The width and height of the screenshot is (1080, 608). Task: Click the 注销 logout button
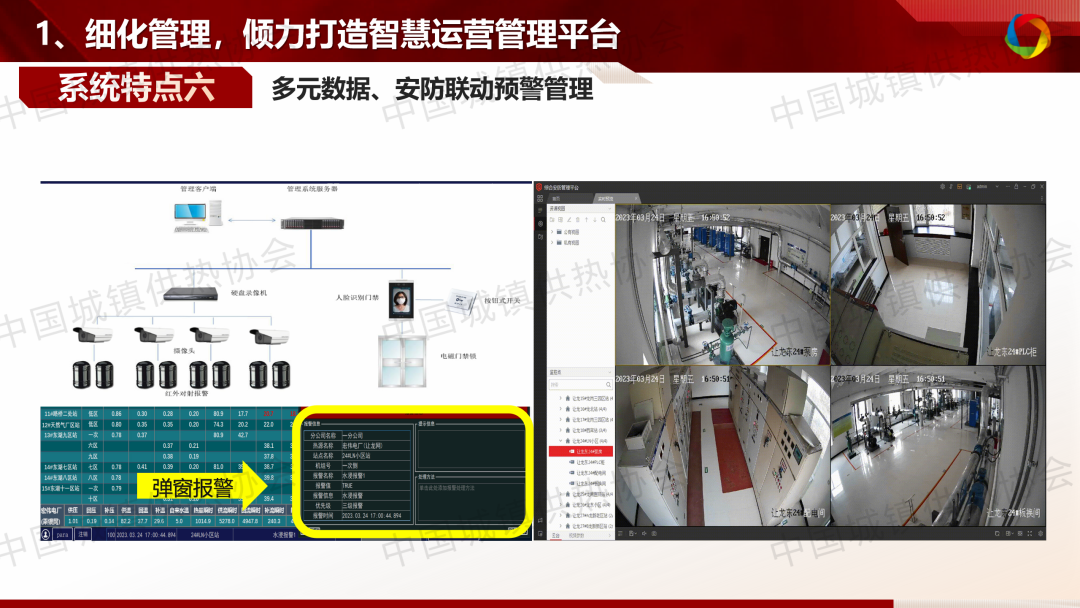[82, 534]
